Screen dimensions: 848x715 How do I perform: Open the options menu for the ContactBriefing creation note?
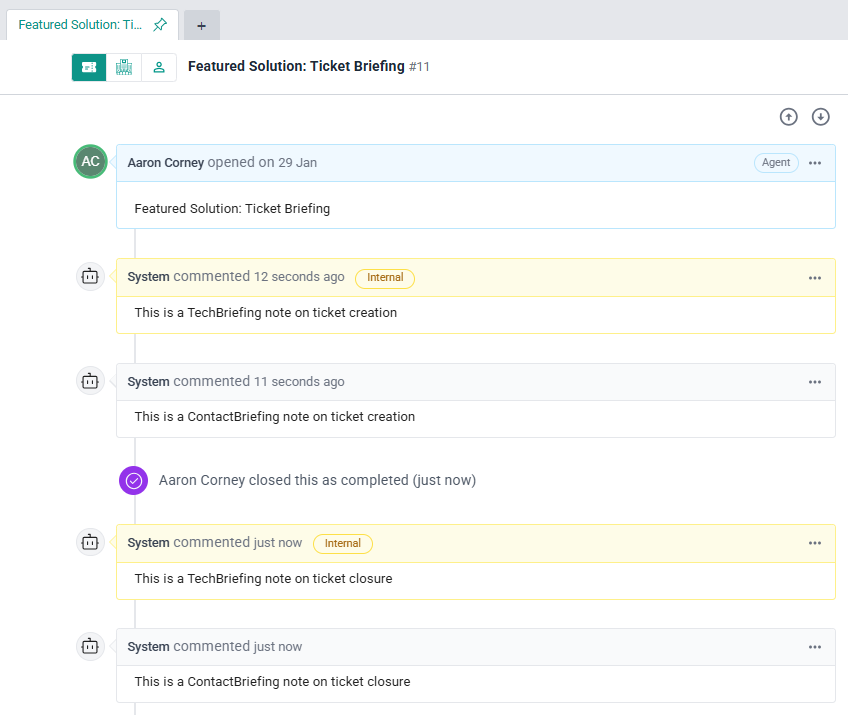click(815, 382)
